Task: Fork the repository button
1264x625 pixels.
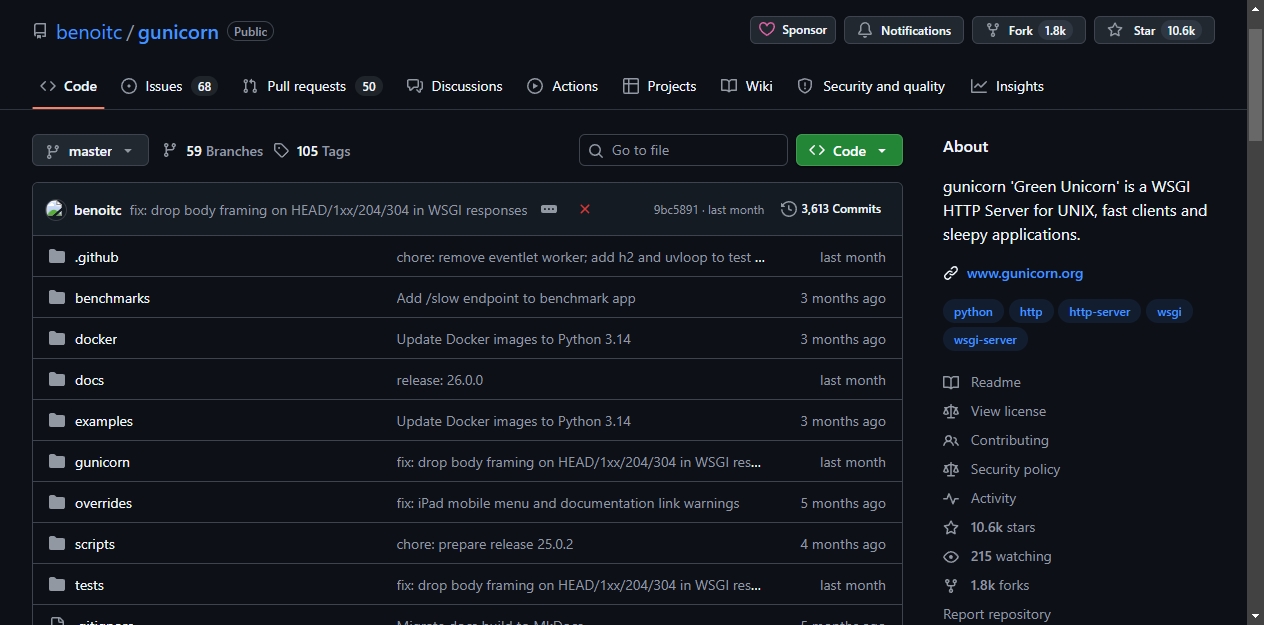Action: pos(1029,30)
